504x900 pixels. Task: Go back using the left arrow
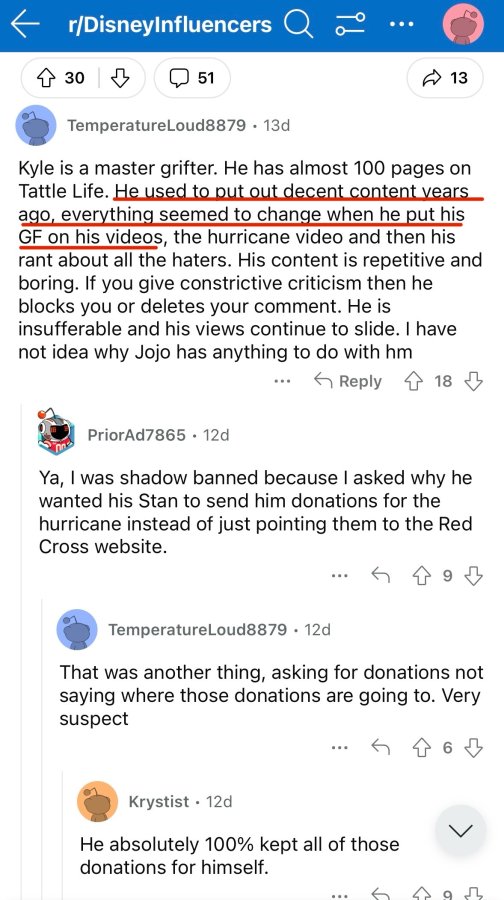pyautogui.click(x=25, y=25)
